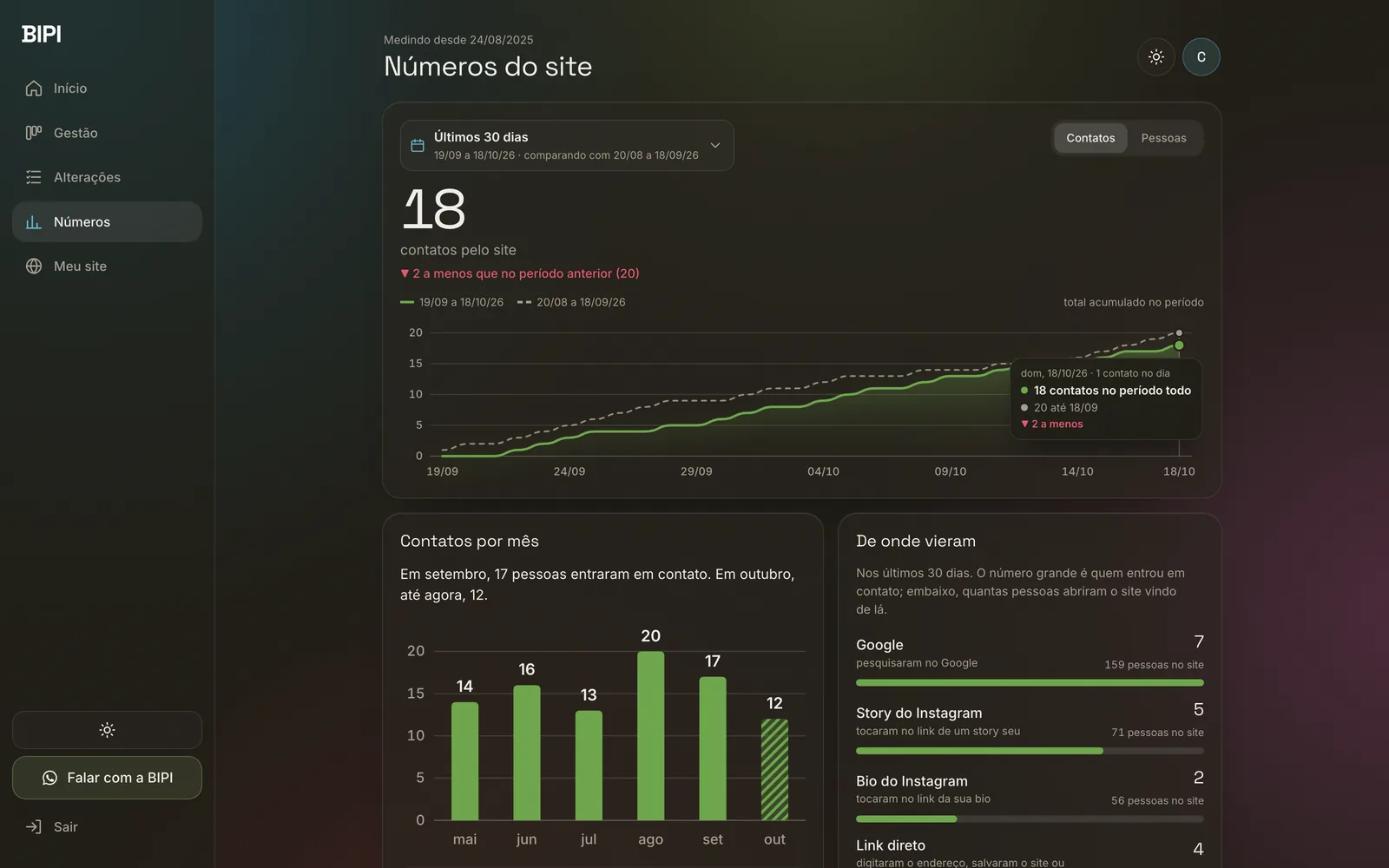Go to Gestão in sidebar
Image resolution: width=1389 pixels, height=868 pixels.
coord(76,133)
